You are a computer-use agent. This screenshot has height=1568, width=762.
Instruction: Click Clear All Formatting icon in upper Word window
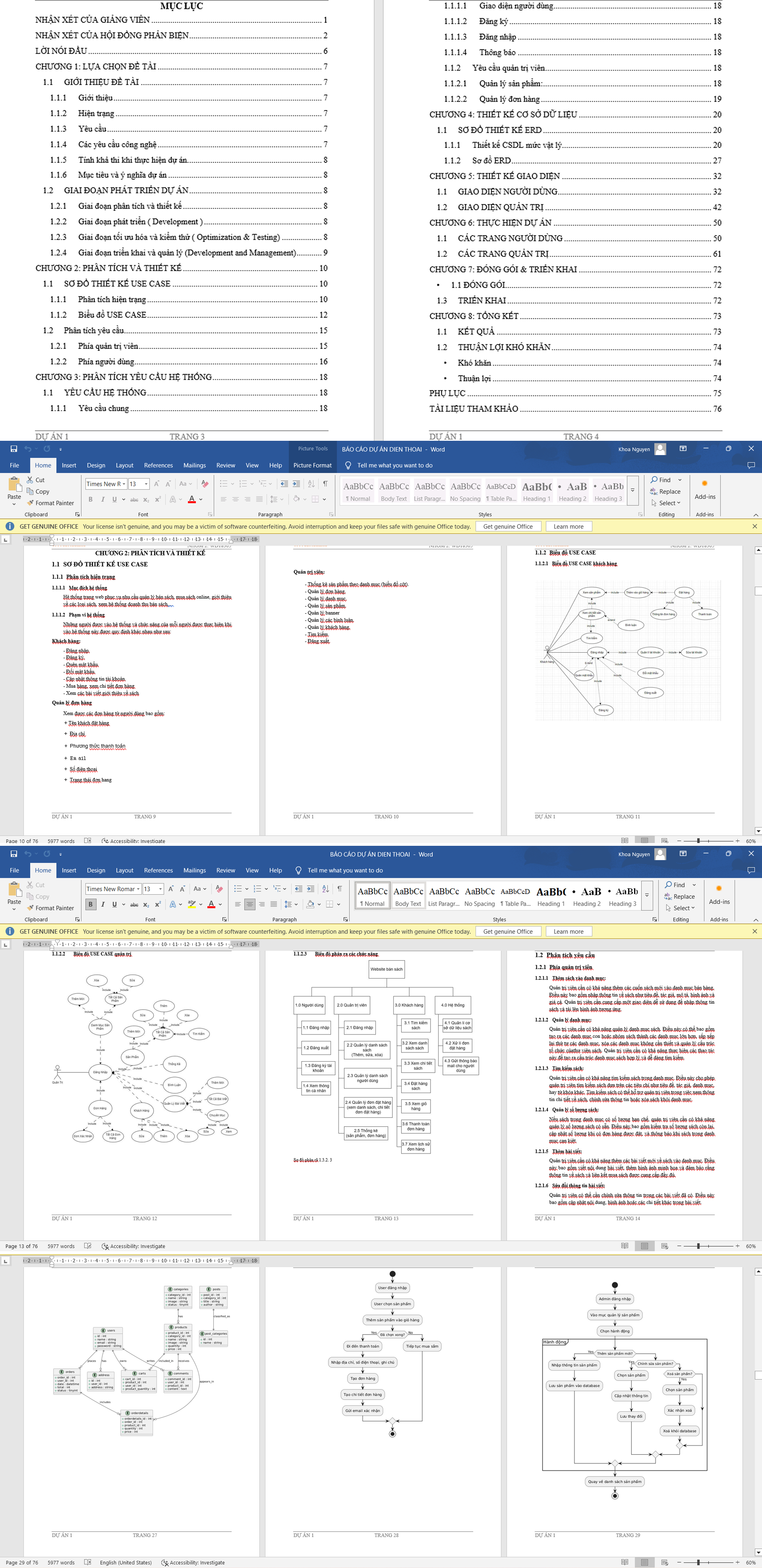(x=205, y=484)
